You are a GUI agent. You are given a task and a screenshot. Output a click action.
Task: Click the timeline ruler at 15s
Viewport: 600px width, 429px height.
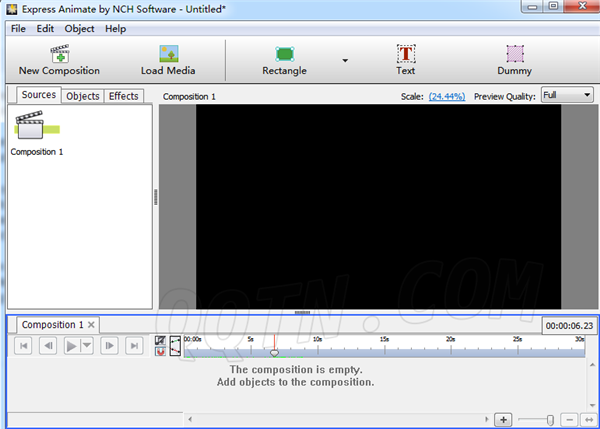tap(385, 339)
